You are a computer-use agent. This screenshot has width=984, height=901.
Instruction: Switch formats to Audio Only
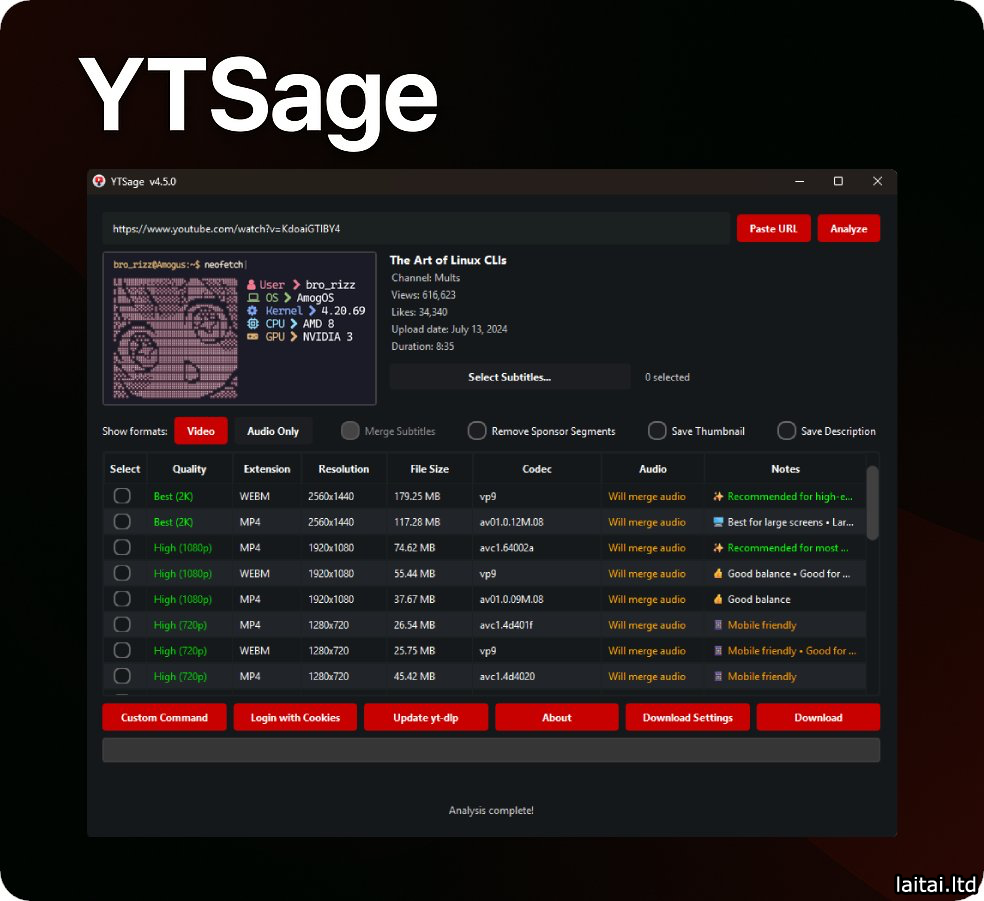coord(273,431)
